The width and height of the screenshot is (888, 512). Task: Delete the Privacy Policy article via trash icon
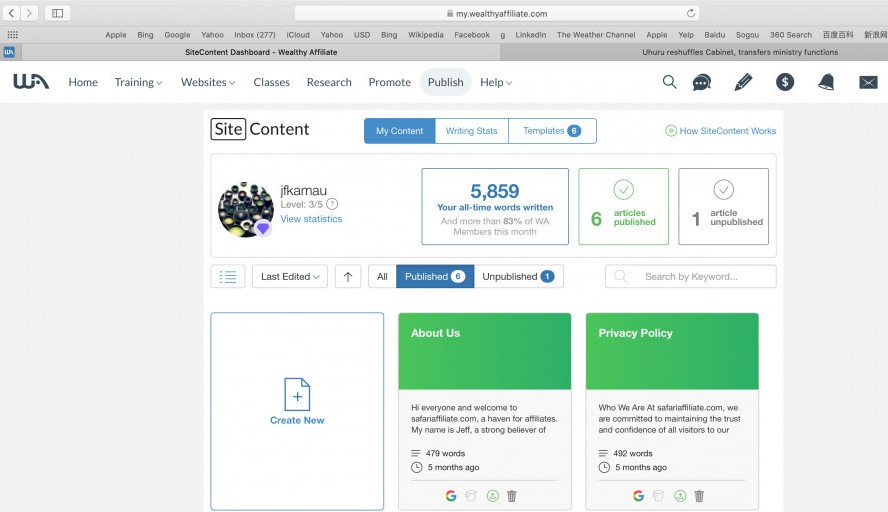[x=699, y=496]
